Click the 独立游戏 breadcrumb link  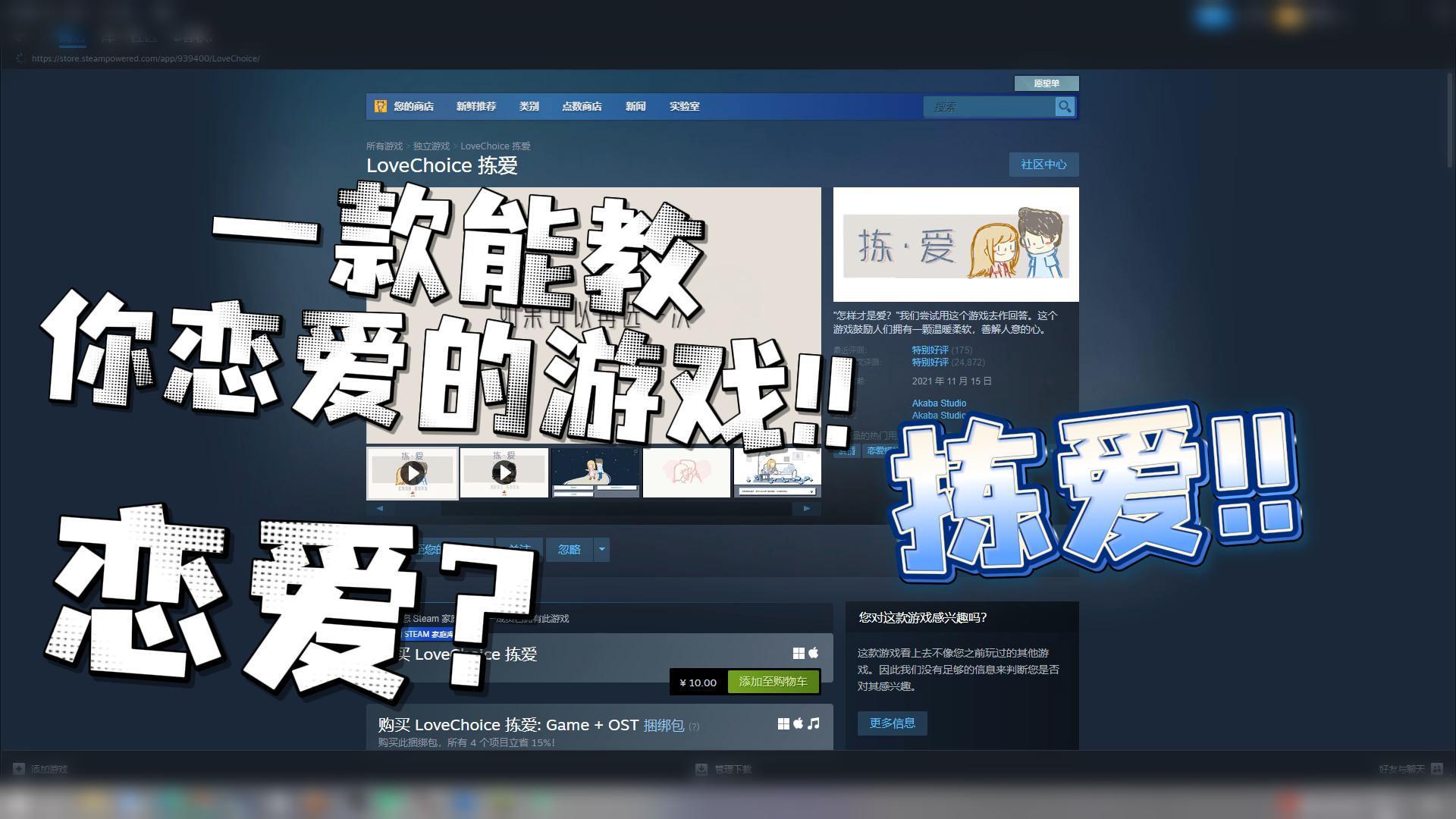[x=431, y=146]
